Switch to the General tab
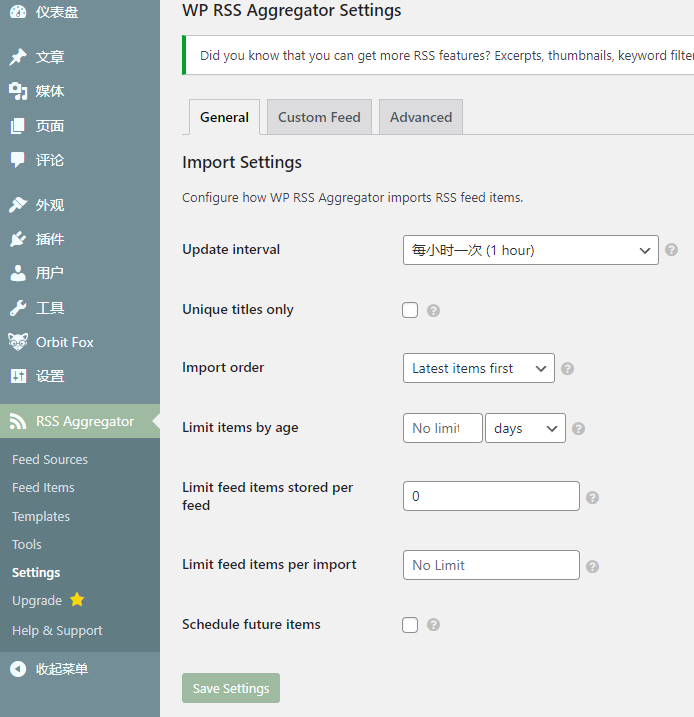The height and width of the screenshot is (717, 694). pyautogui.click(x=224, y=117)
